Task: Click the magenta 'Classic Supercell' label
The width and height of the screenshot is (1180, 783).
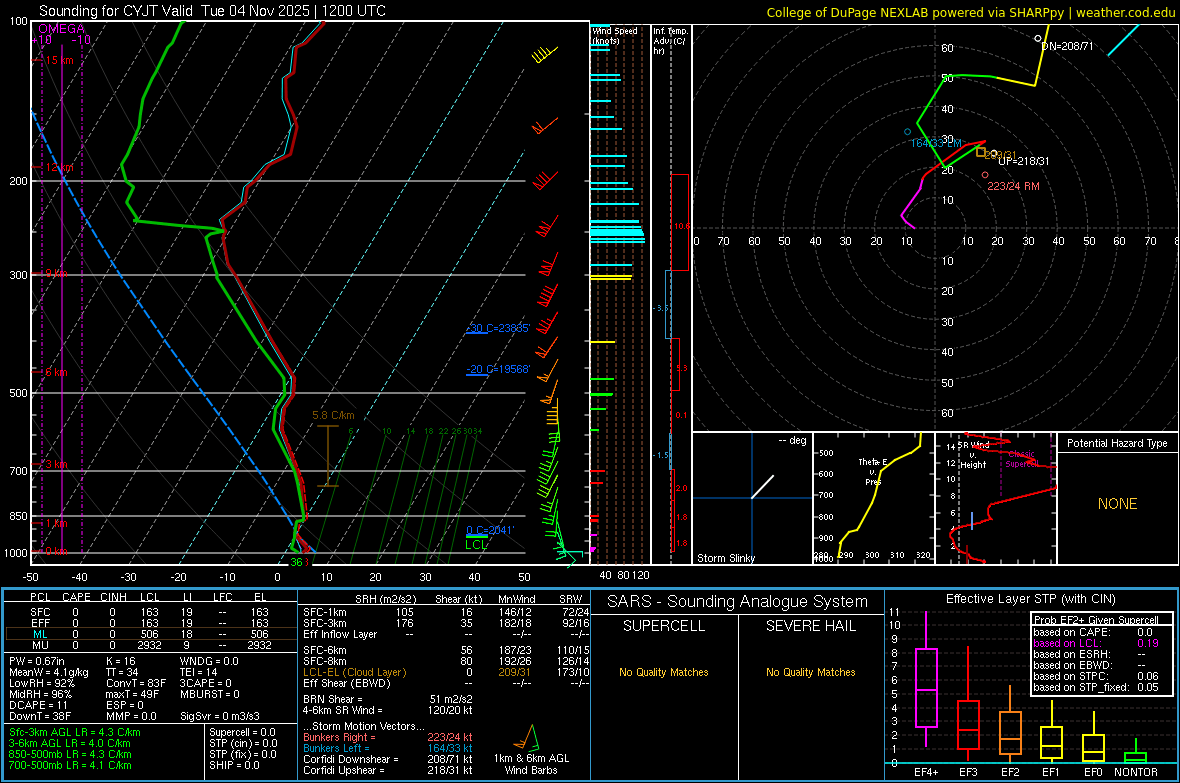Action: (x=1021, y=459)
